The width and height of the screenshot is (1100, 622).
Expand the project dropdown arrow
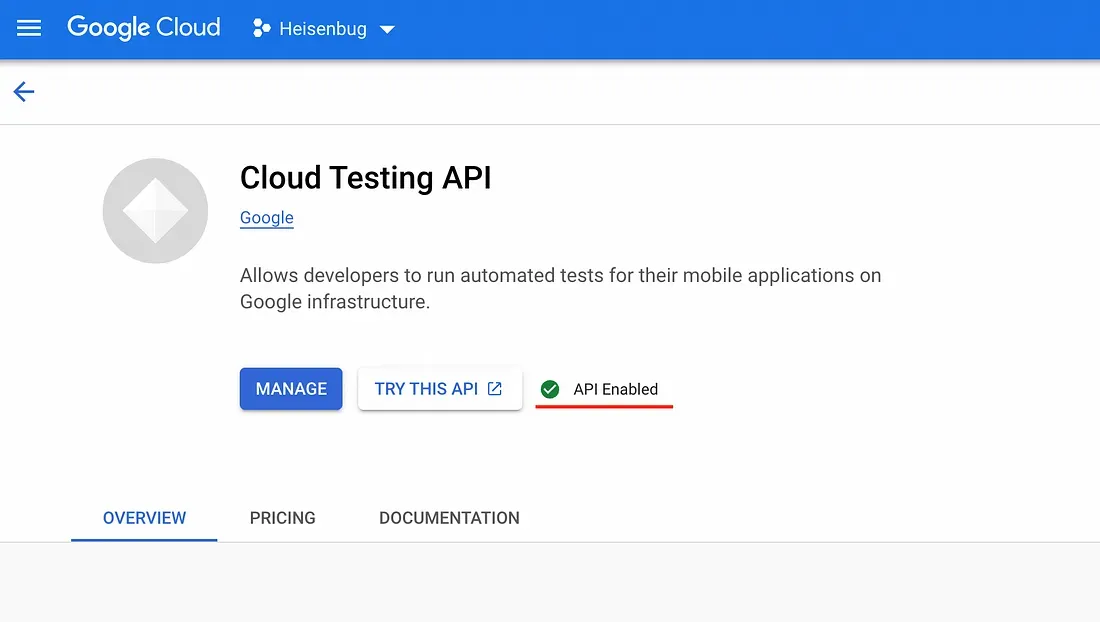tap(387, 29)
